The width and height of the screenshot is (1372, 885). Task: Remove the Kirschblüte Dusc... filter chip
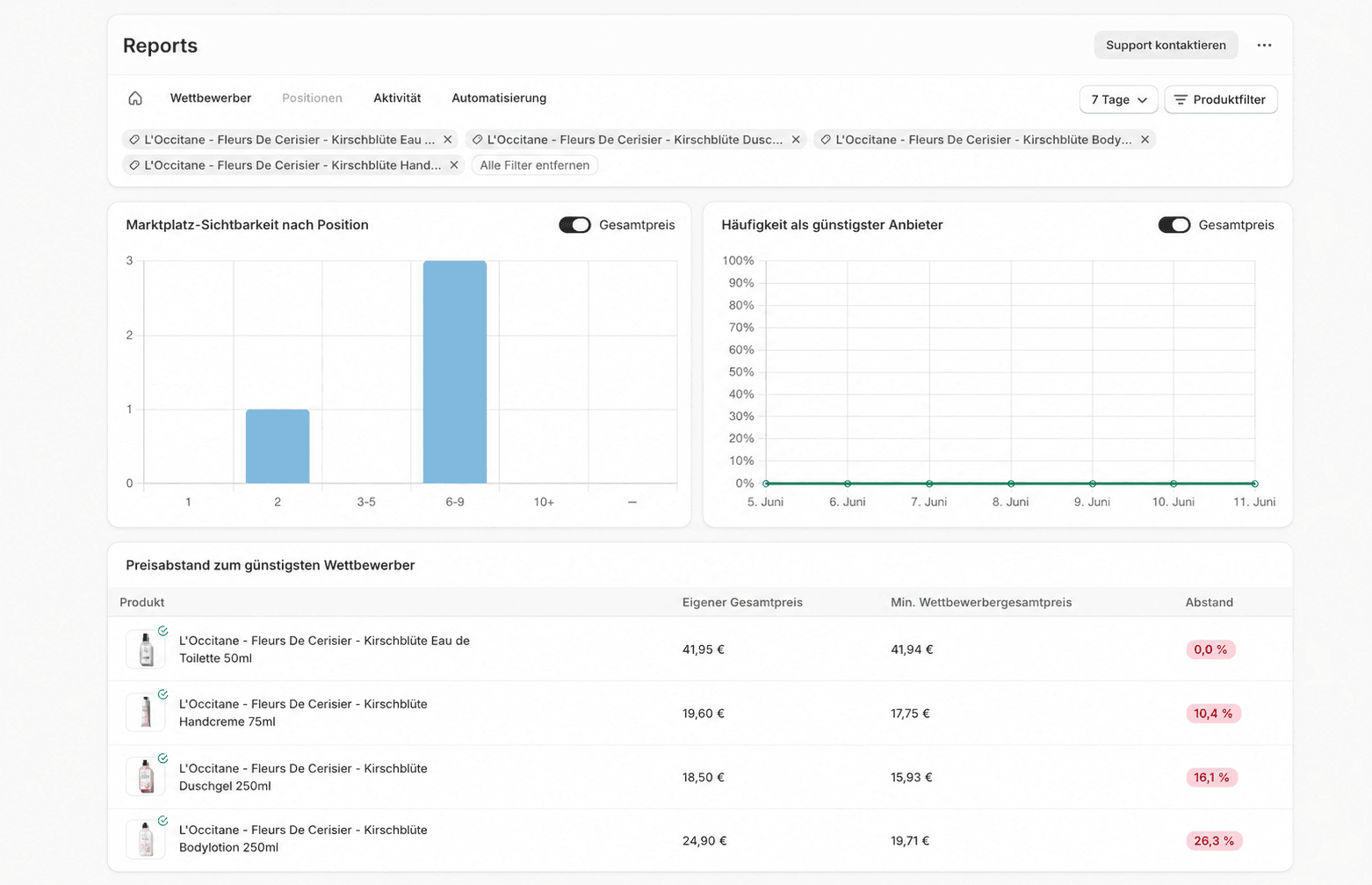[796, 140]
